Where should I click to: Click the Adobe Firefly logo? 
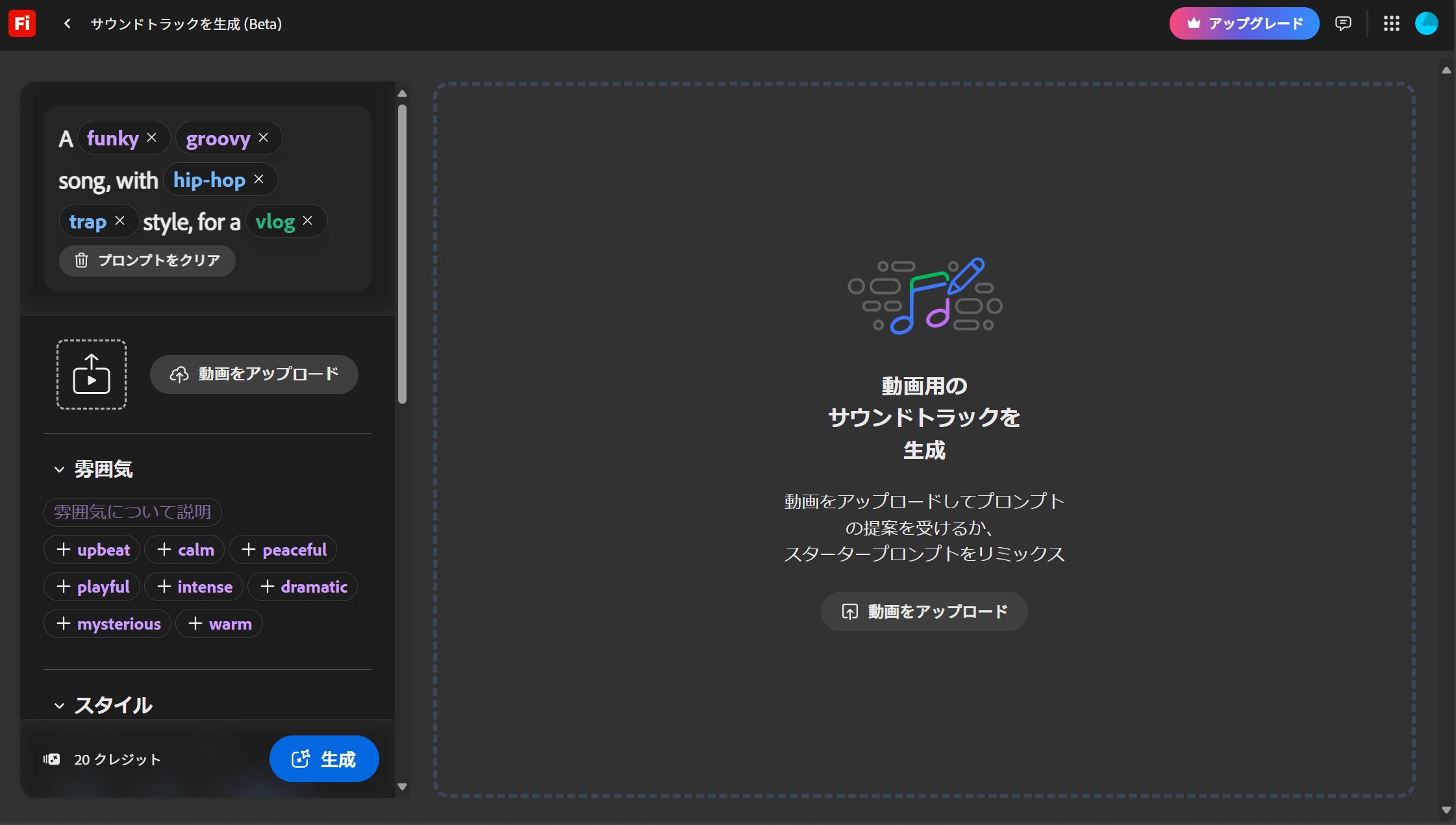(x=21, y=23)
